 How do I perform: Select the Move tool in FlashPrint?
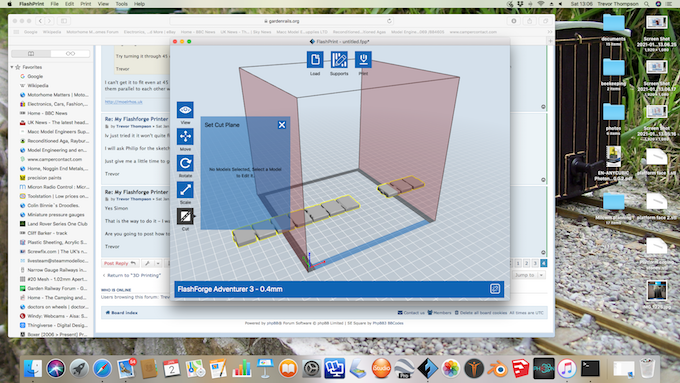click(185, 137)
